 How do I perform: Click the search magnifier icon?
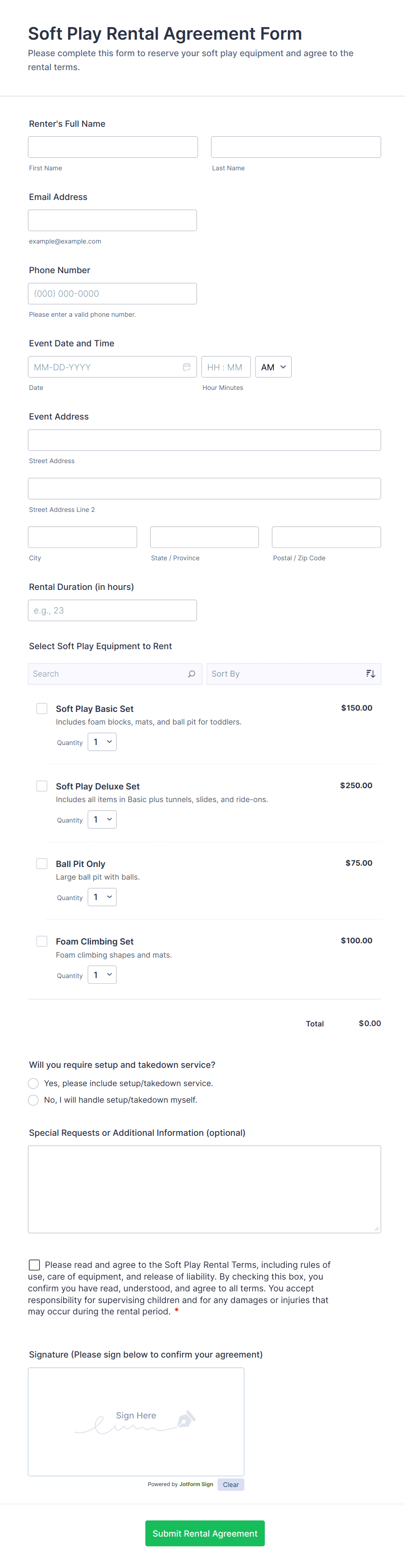[192, 674]
